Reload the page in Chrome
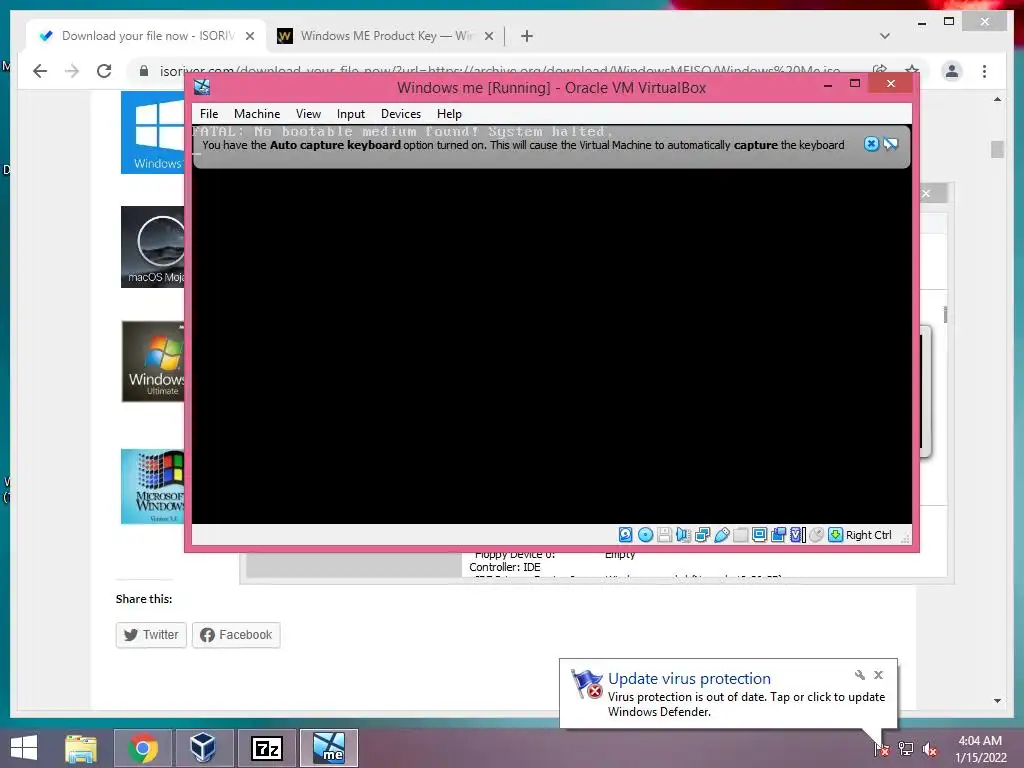The width and height of the screenshot is (1024, 768). pyautogui.click(x=104, y=71)
